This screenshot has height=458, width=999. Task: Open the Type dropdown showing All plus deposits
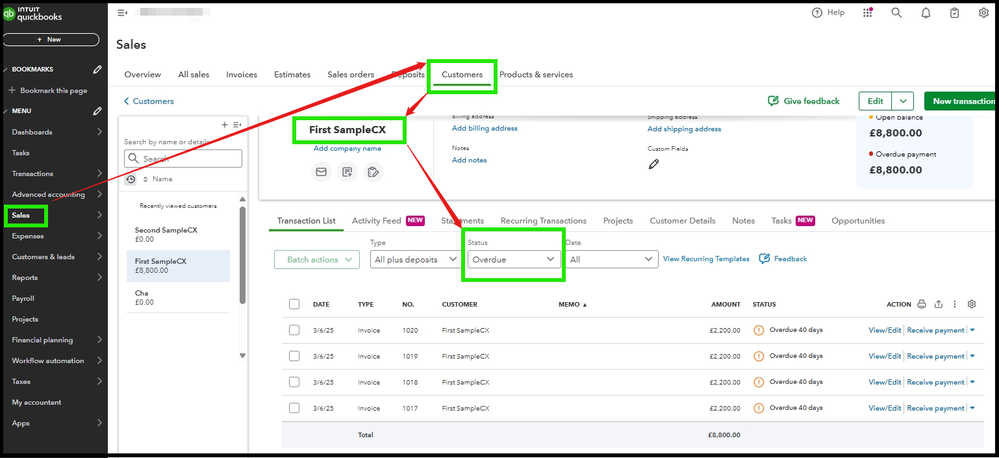[415, 259]
